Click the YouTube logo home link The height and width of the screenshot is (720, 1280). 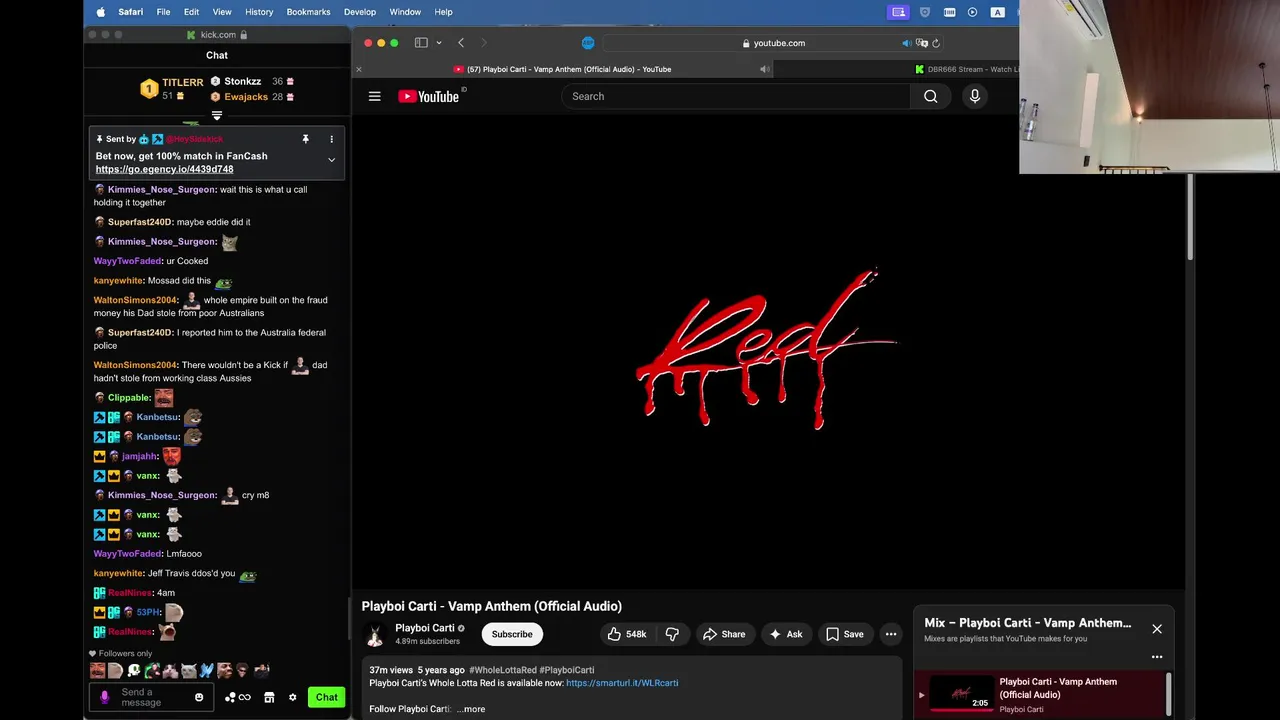429,96
